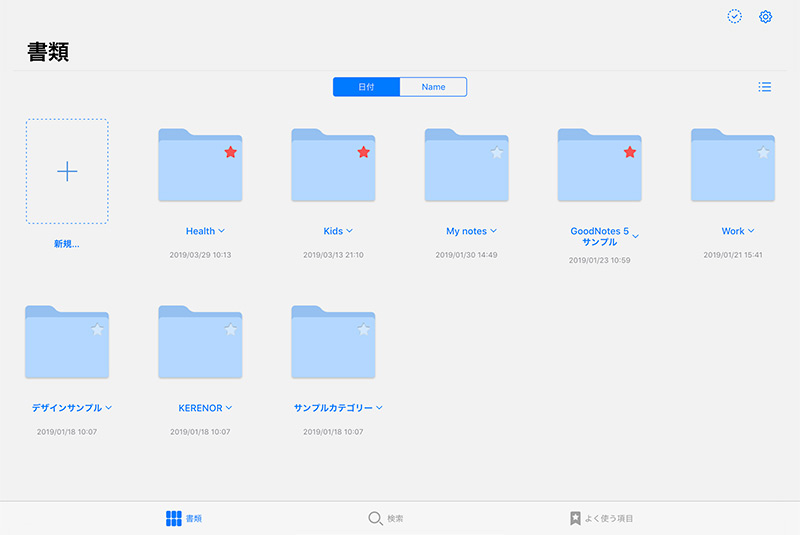Favorite the デザインサンプル folder star
This screenshot has height=535, width=800.
tap(97, 329)
